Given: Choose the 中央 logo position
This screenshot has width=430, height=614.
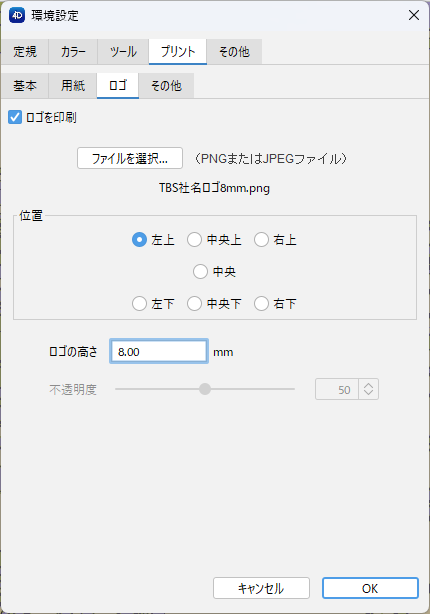Looking at the screenshot, I should (200, 271).
